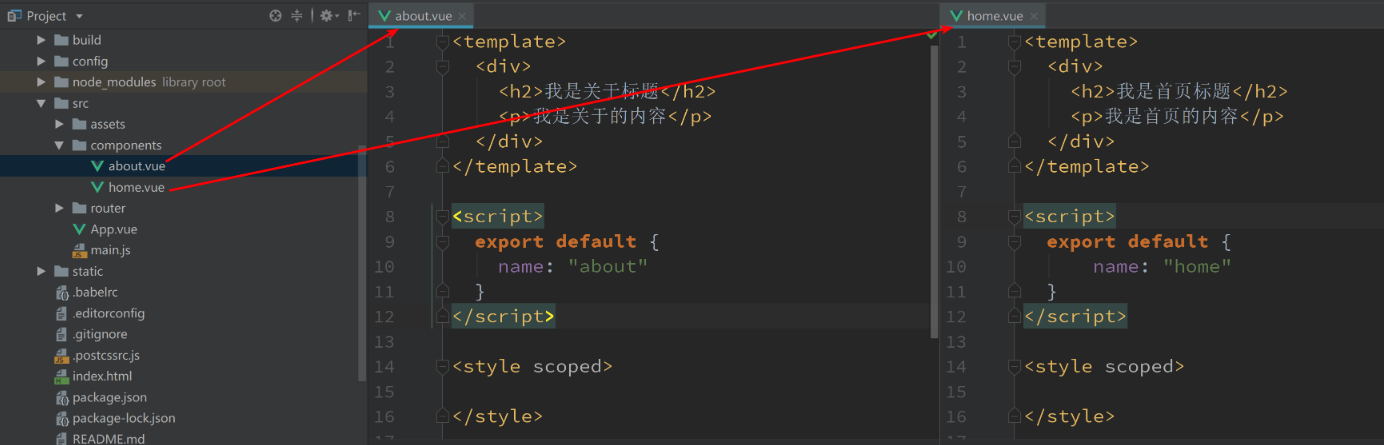The height and width of the screenshot is (445, 1384).
Task: Click the .gitignore file icon
Action: click(61, 334)
